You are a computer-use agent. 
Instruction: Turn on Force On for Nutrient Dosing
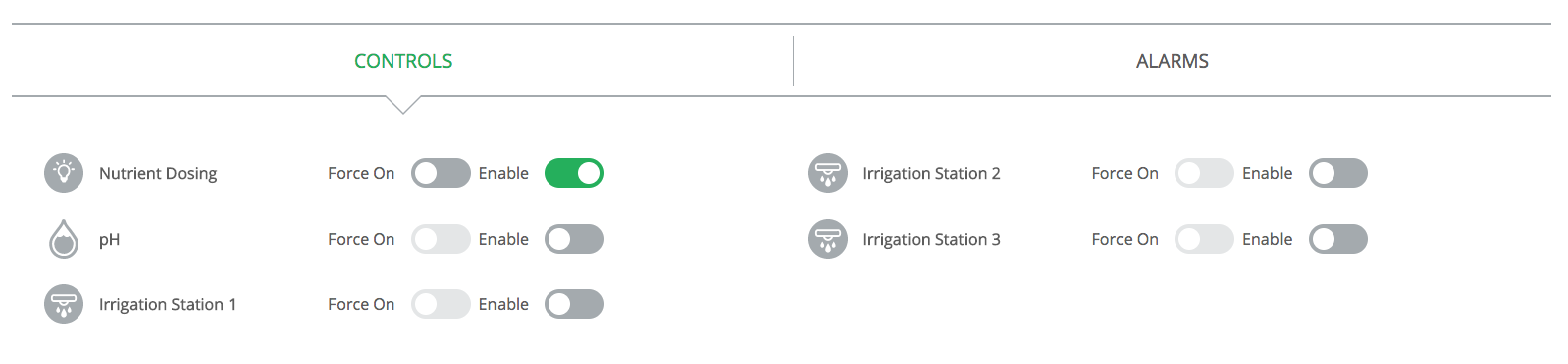pyautogui.click(x=441, y=173)
